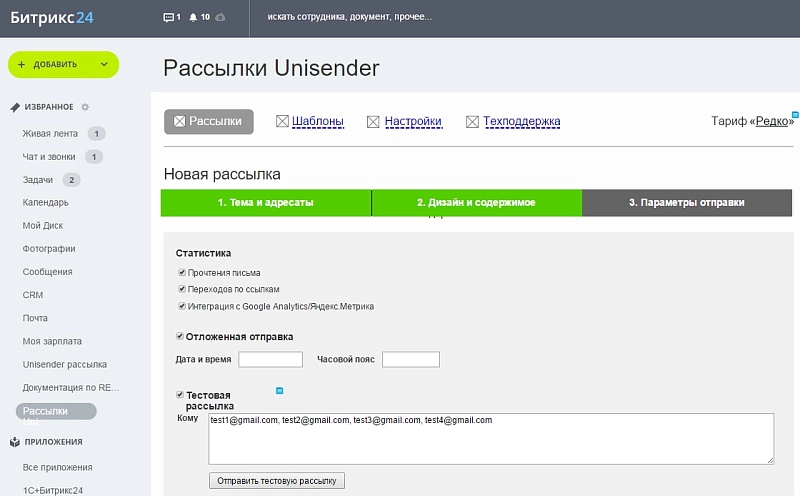Go to step 2 Дизайн и содержимое
This screenshot has width=800, height=496.
point(476,203)
